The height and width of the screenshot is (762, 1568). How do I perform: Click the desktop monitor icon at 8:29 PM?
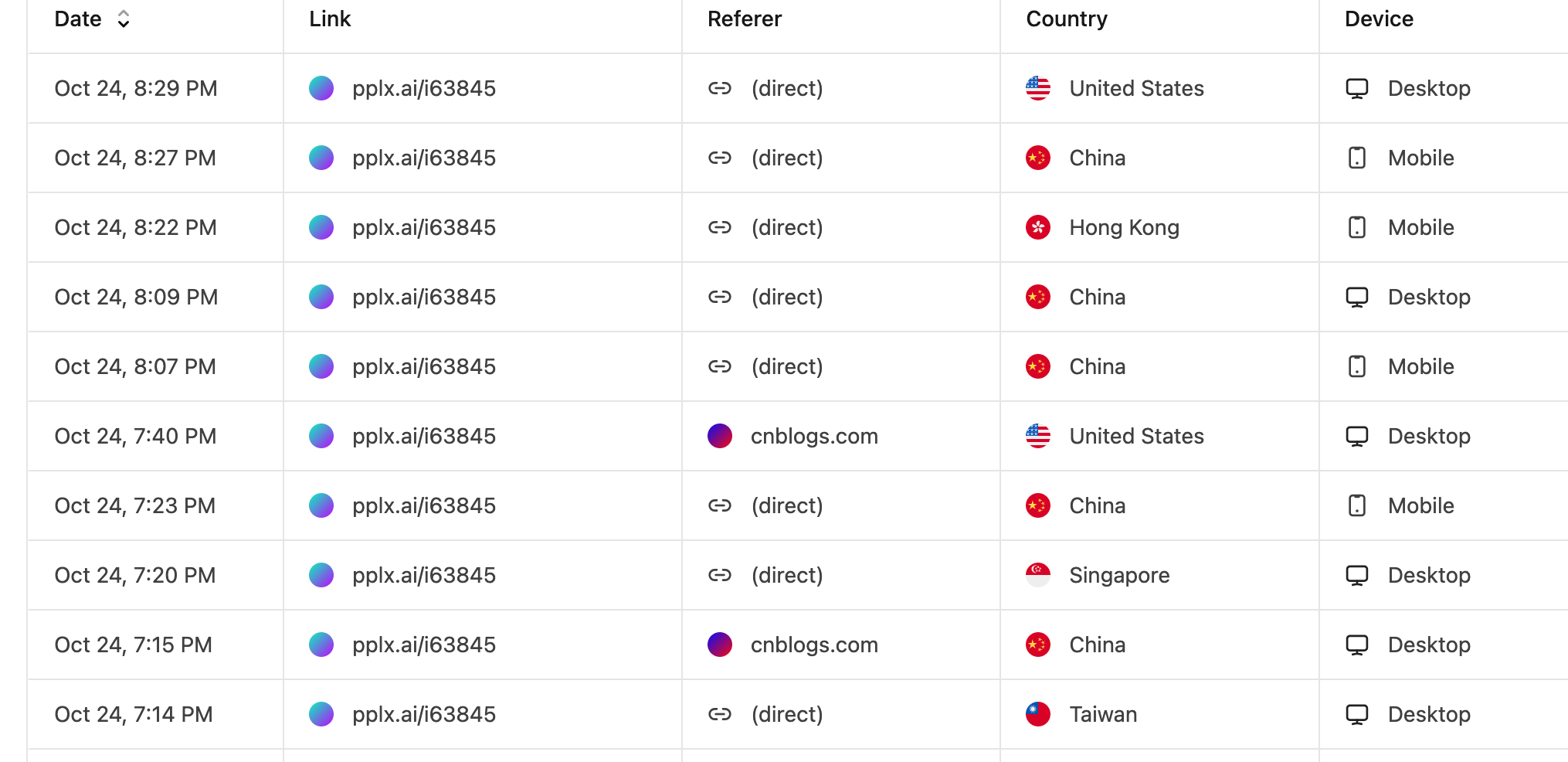(1356, 88)
